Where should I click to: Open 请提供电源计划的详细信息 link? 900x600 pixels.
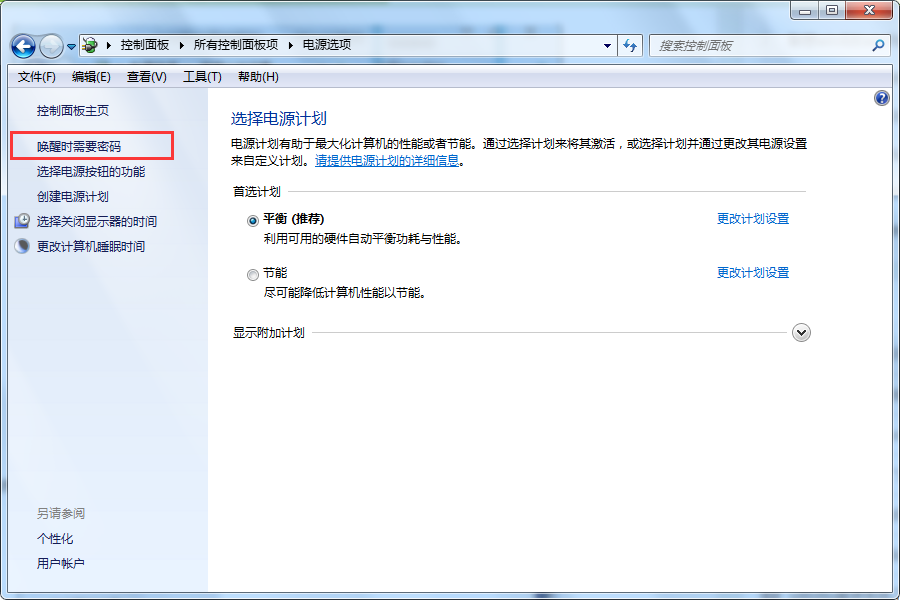point(387,160)
